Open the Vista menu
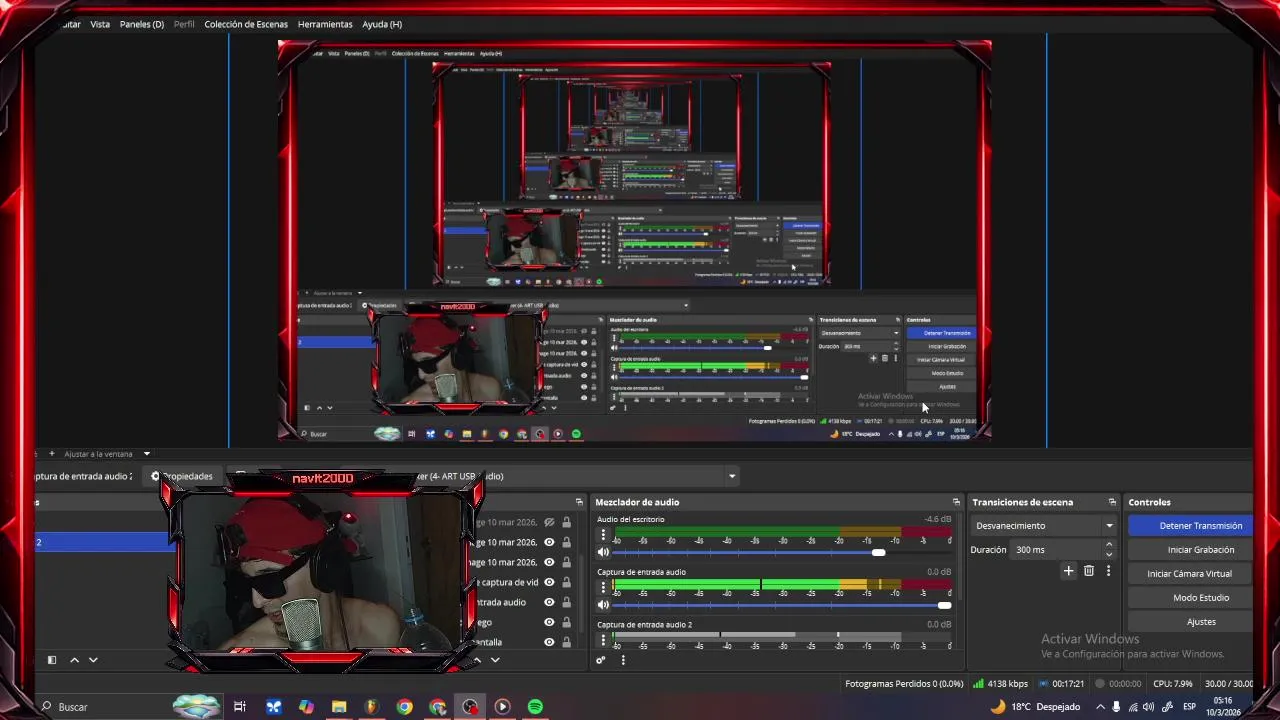This screenshot has width=1280, height=720. (x=100, y=24)
